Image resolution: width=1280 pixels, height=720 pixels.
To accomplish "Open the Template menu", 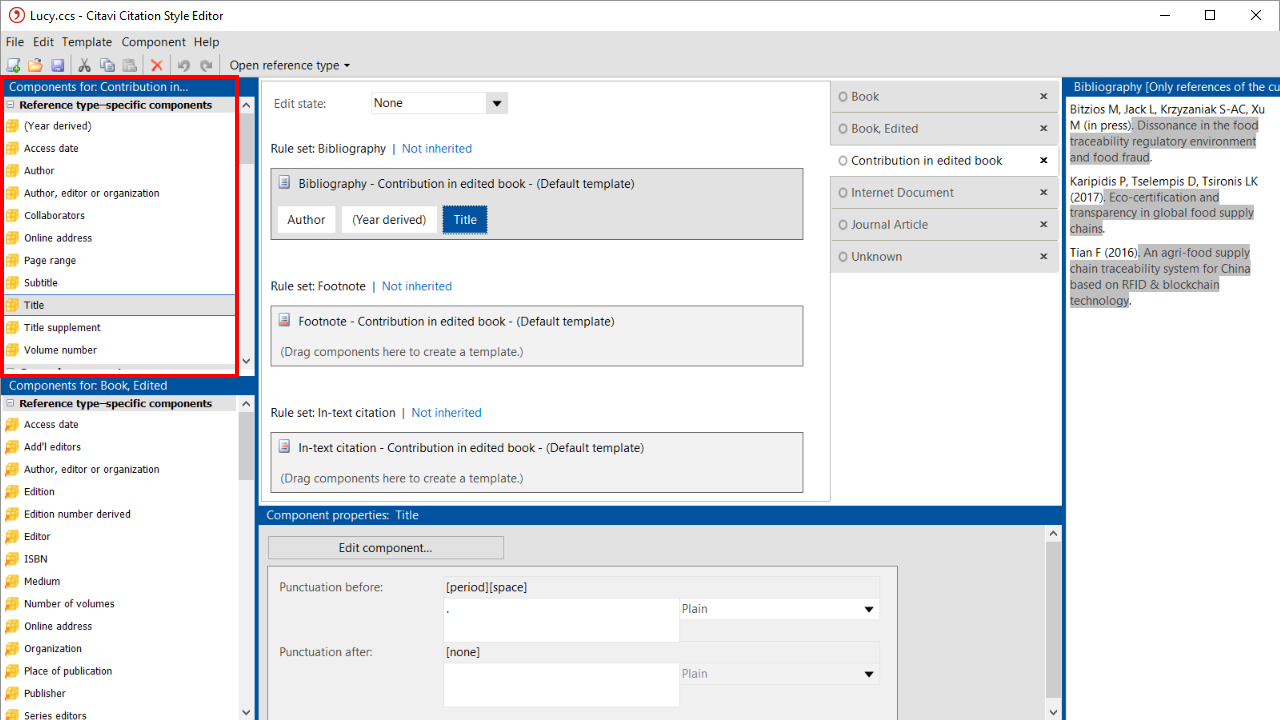I will point(87,42).
